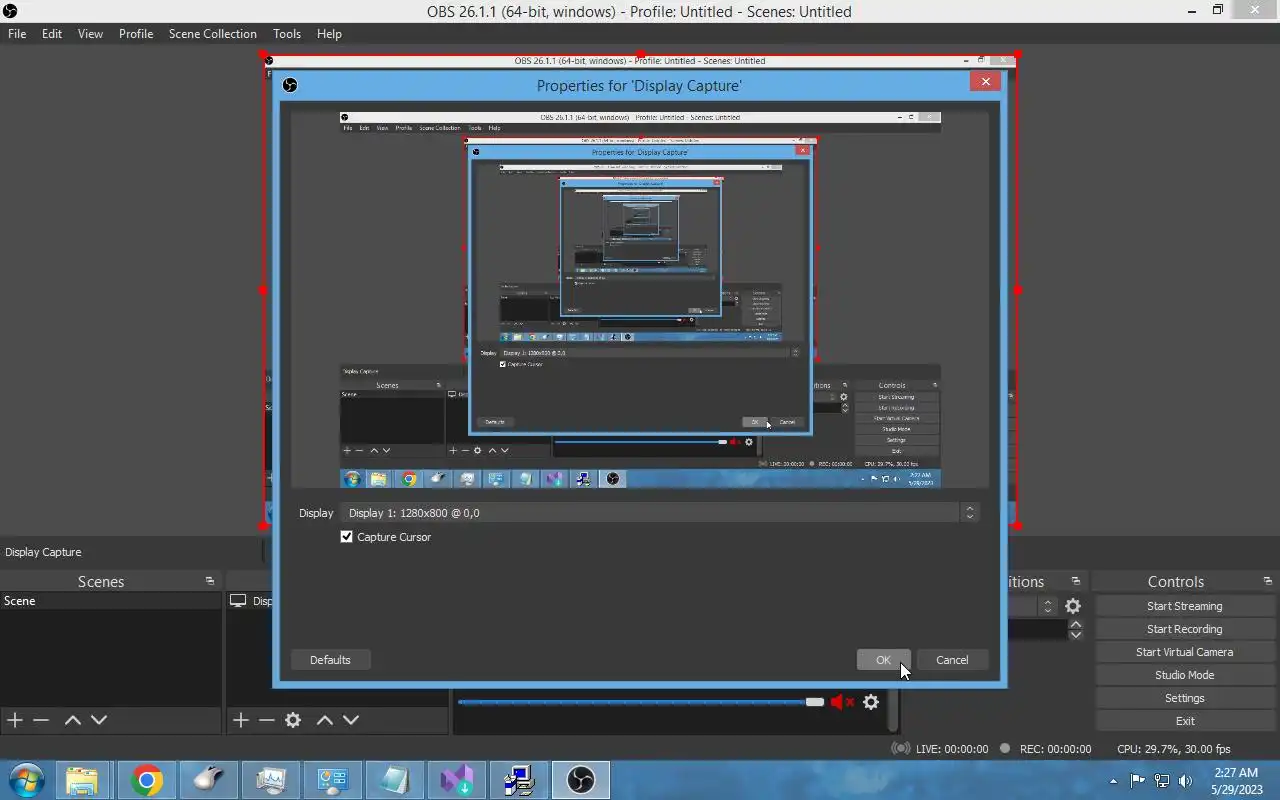This screenshot has width=1280, height=800.
Task: Click the audio mixer vertical scrollbar
Action: pos(894,710)
